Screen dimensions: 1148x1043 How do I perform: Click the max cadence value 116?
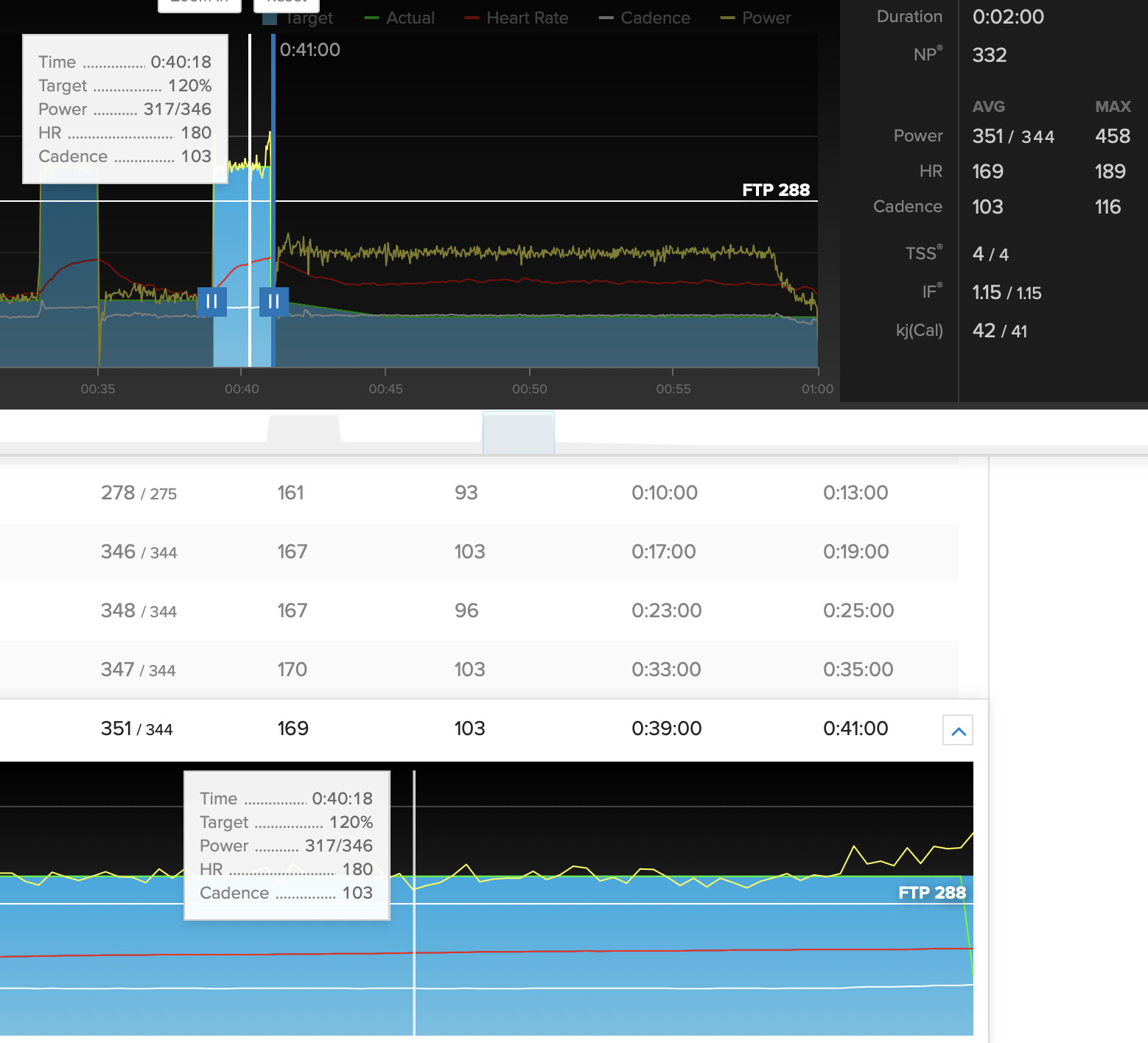(x=1108, y=207)
